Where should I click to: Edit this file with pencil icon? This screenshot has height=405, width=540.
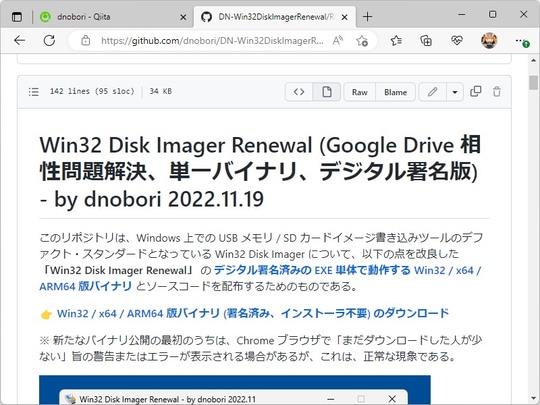pos(433,92)
